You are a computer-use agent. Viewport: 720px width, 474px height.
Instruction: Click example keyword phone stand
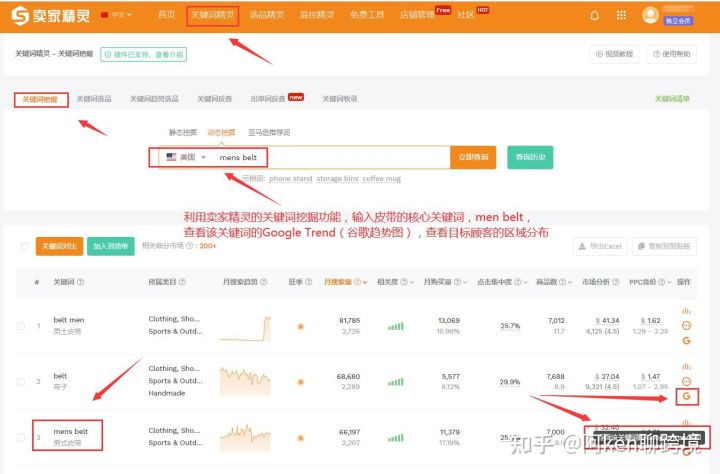291,179
